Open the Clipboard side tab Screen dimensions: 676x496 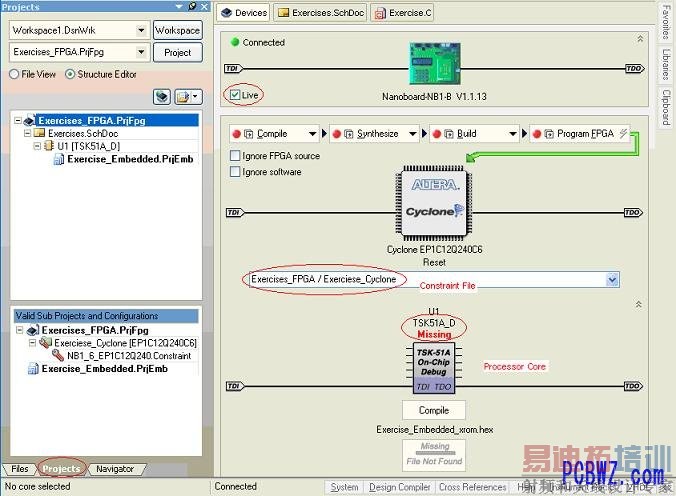point(667,107)
